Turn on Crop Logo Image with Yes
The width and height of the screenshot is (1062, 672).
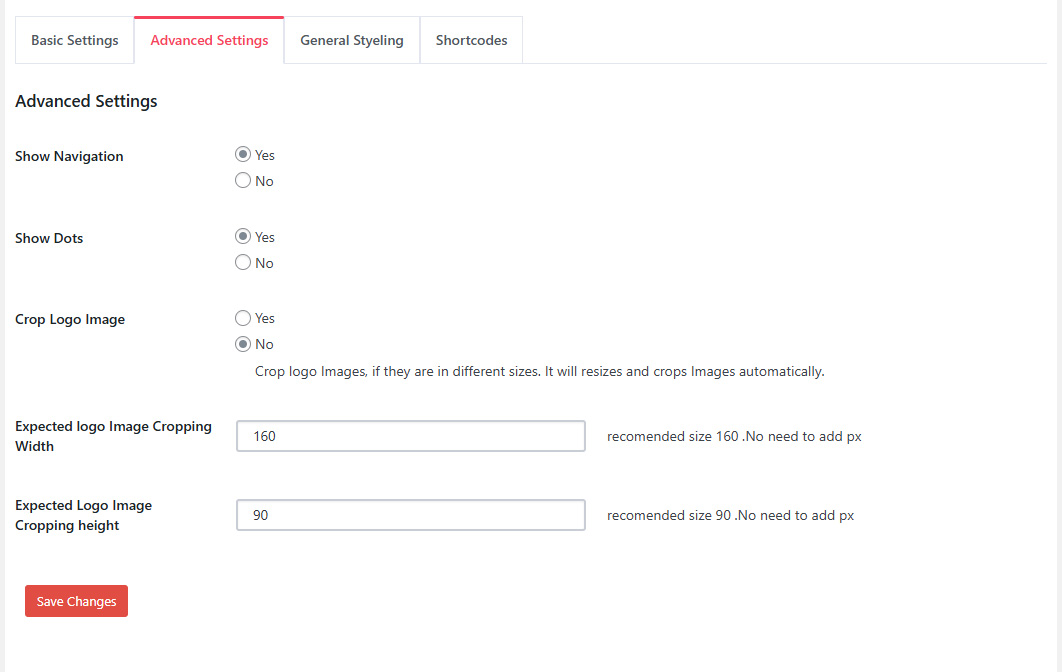(x=243, y=318)
